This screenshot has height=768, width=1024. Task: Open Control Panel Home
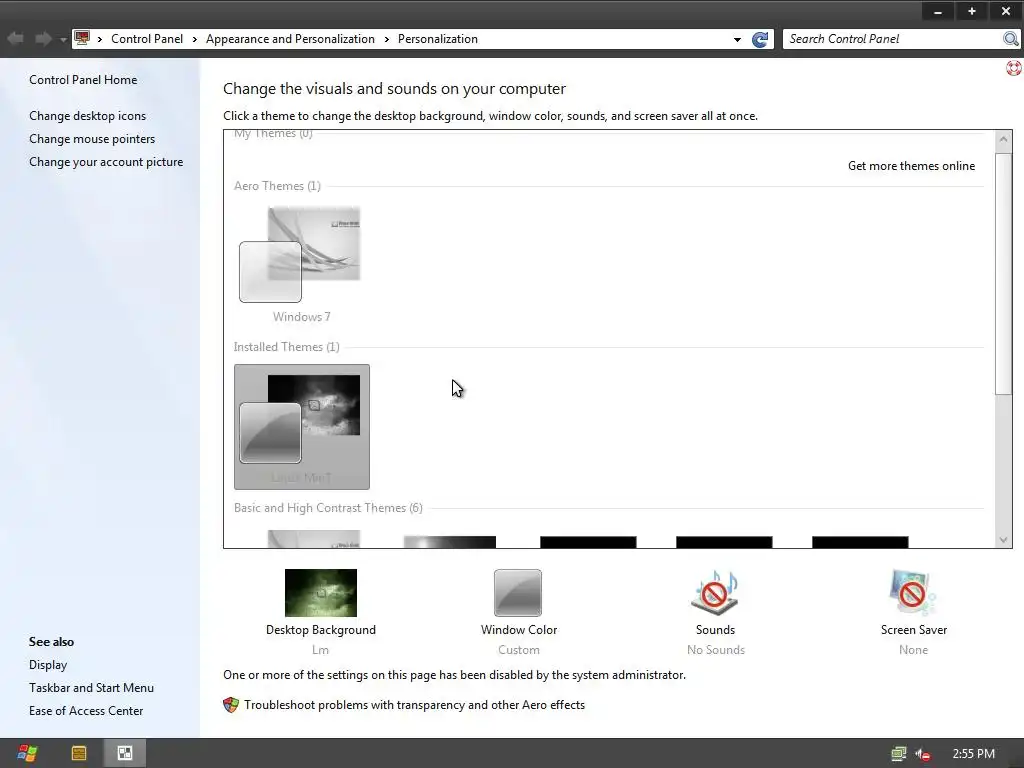tap(83, 80)
